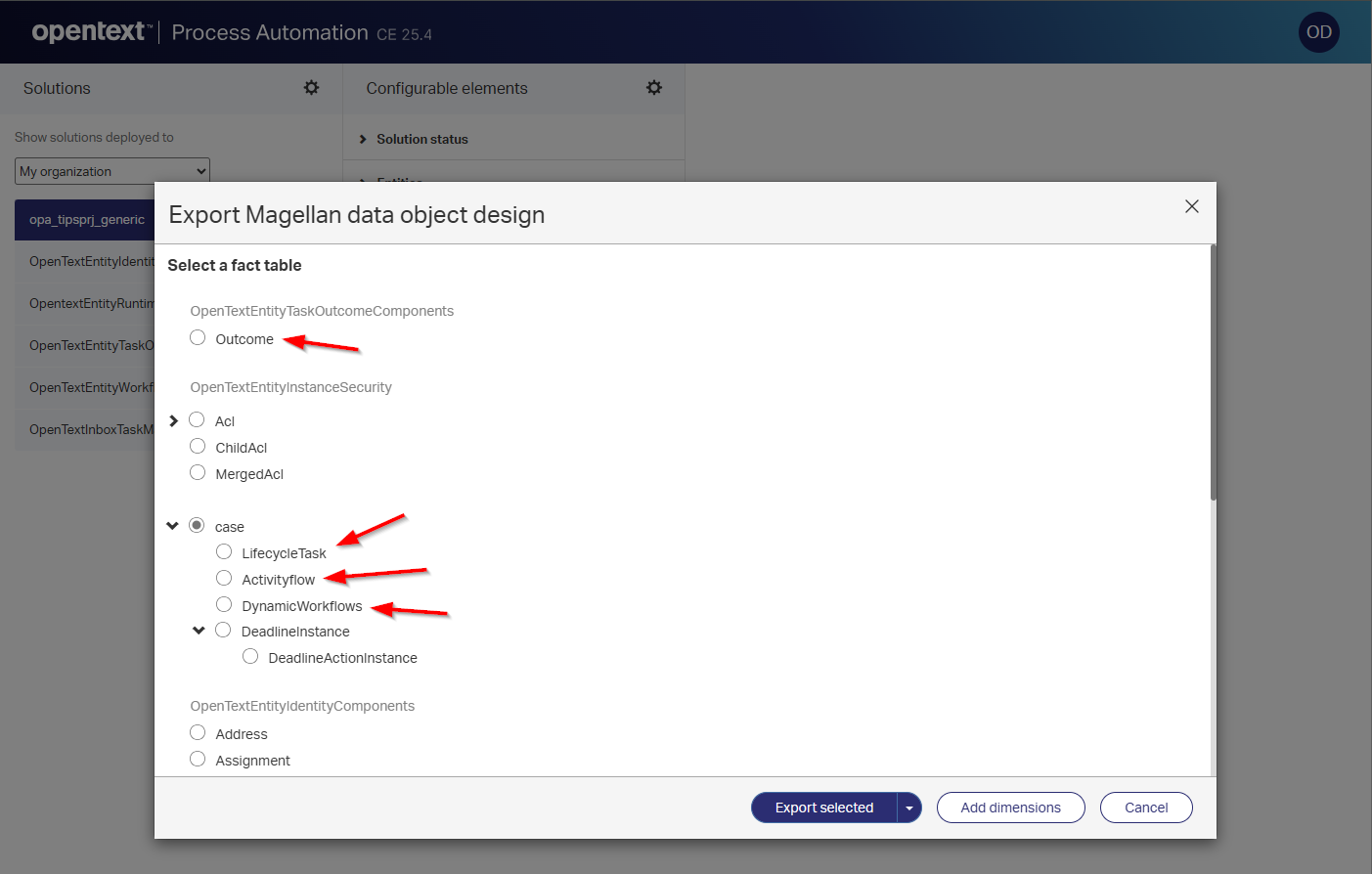Open the Configurable elements gear settings

coord(654,88)
